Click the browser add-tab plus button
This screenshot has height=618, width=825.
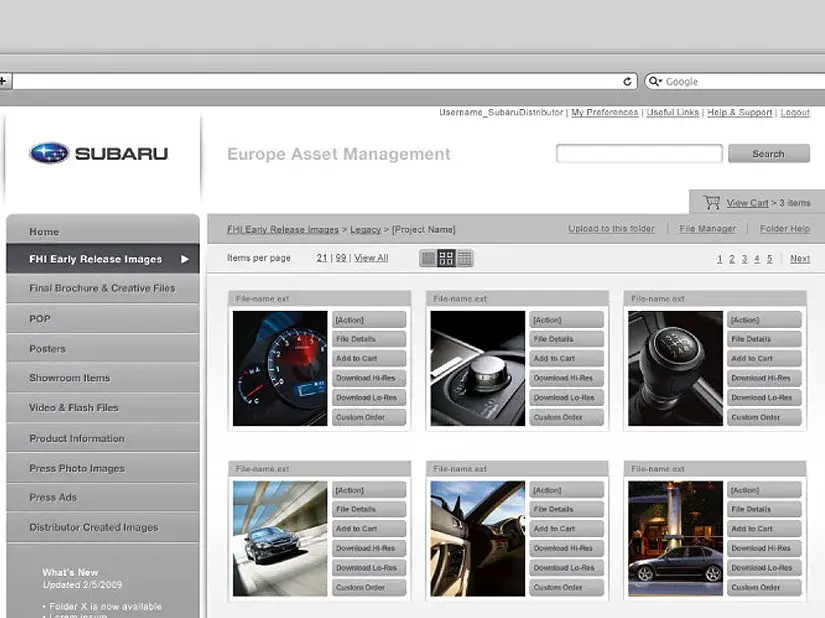click(4, 82)
